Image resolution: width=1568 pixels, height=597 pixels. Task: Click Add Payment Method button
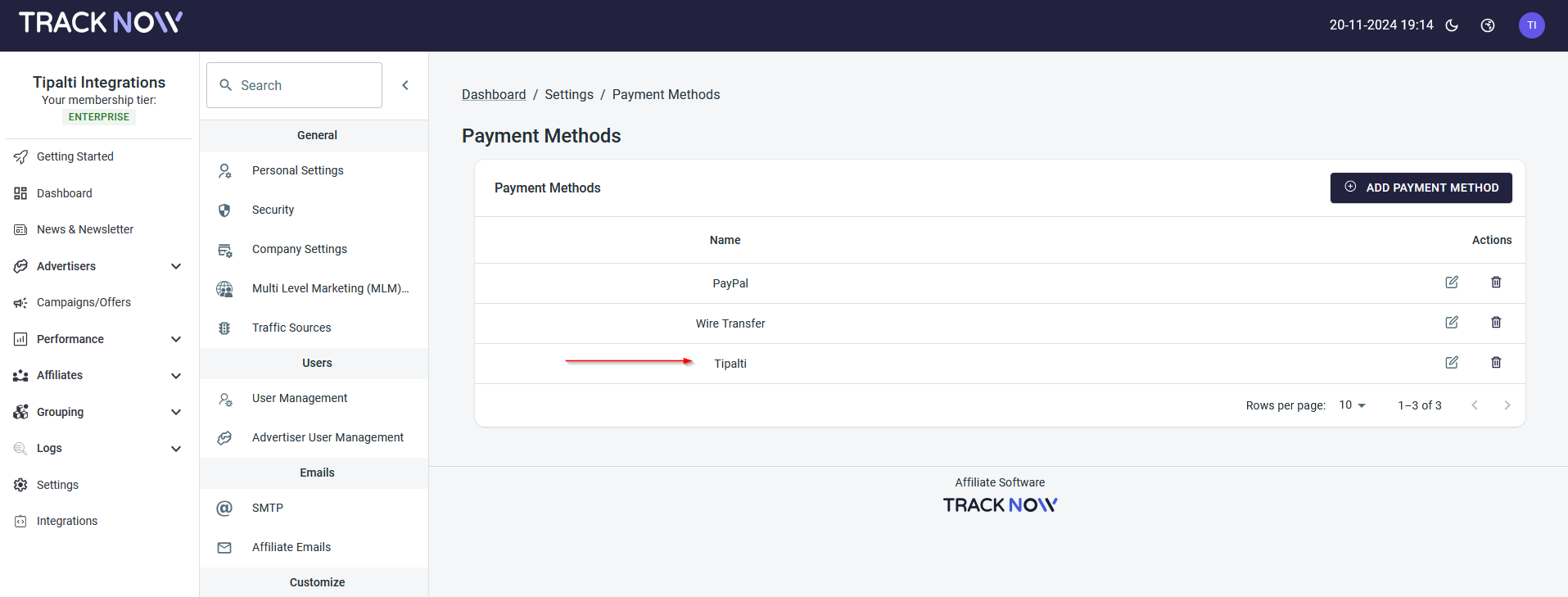point(1421,188)
